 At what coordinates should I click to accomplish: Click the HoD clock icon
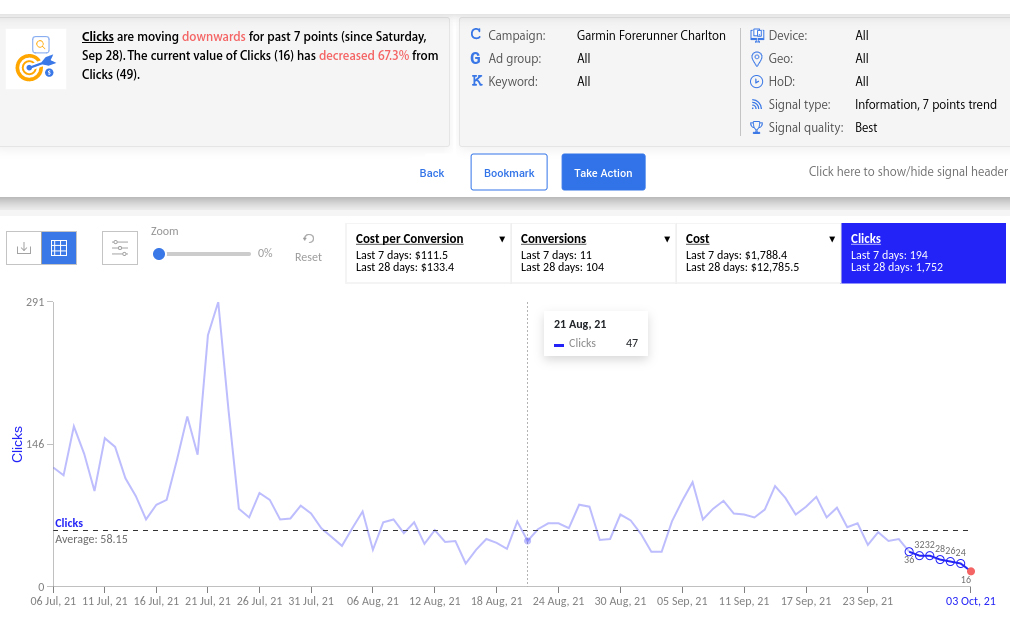[757, 81]
